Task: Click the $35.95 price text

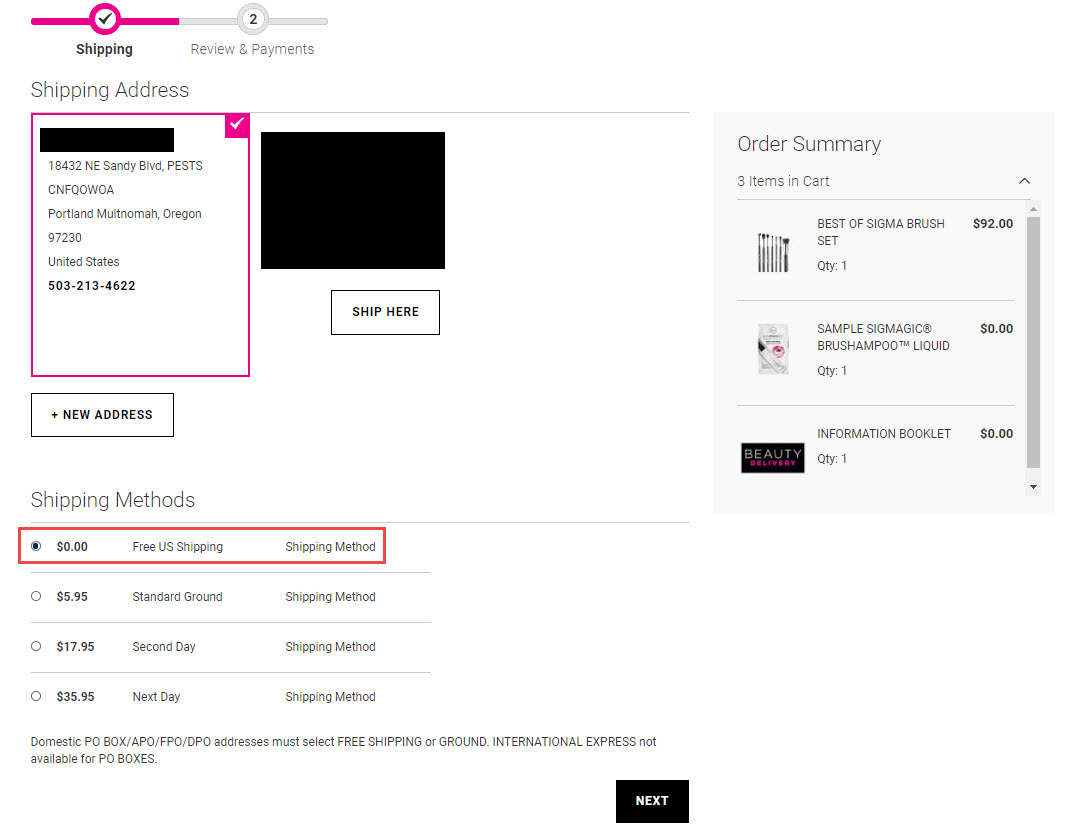Action: pos(76,697)
